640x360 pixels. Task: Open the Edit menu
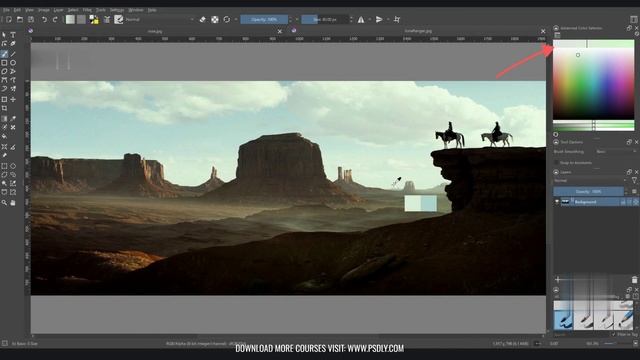point(17,10)
